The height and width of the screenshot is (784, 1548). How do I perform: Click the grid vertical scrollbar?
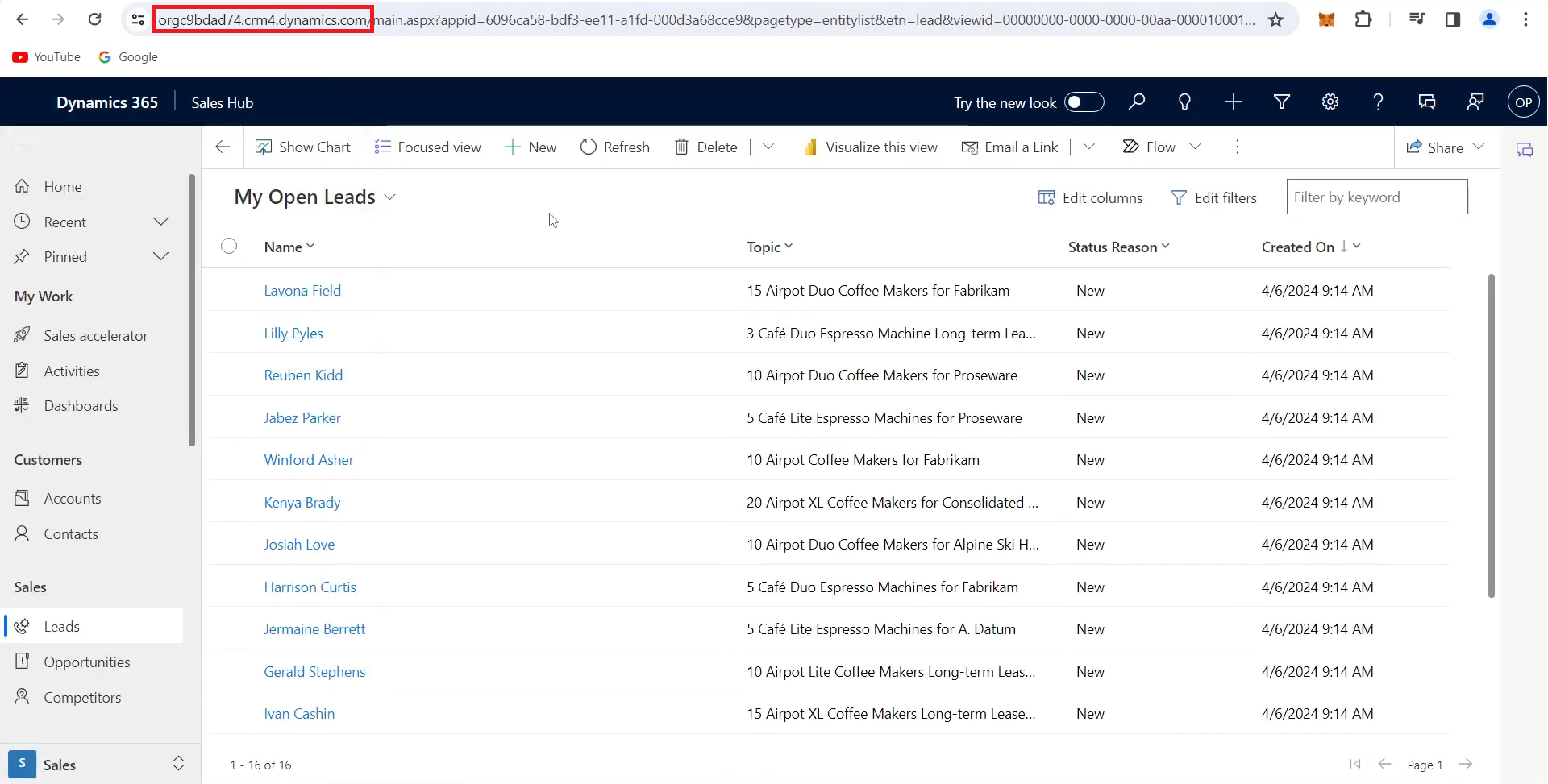1491,435
